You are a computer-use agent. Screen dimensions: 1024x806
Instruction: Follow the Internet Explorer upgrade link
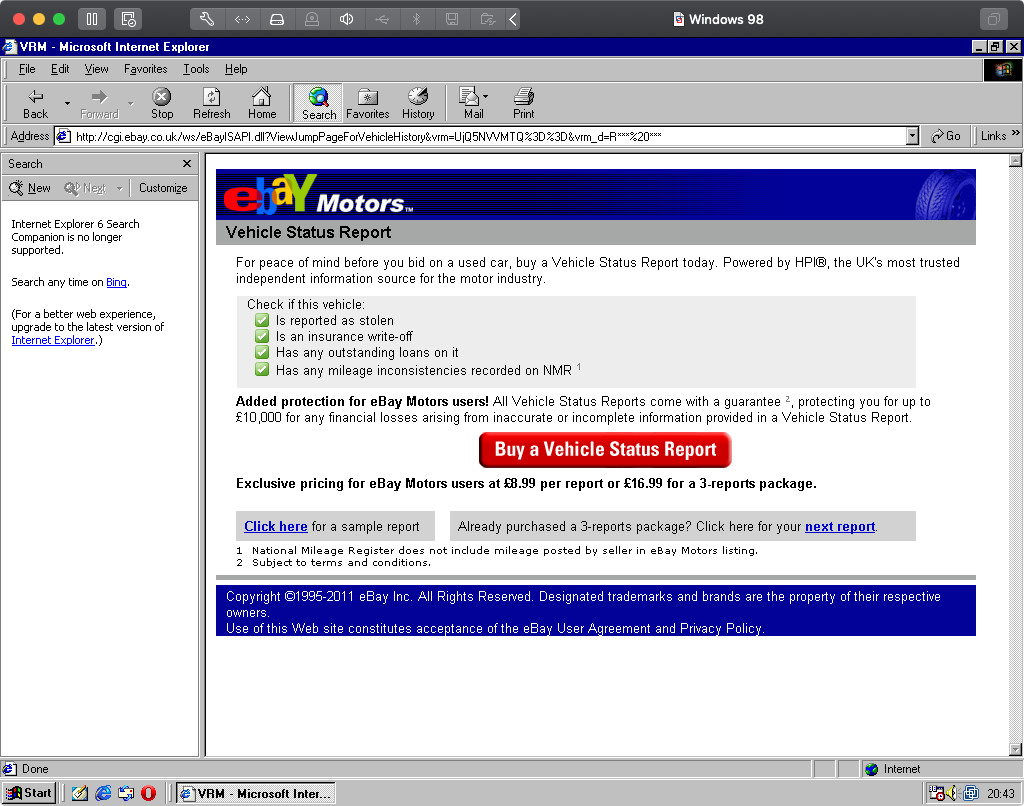click(53, 340)
